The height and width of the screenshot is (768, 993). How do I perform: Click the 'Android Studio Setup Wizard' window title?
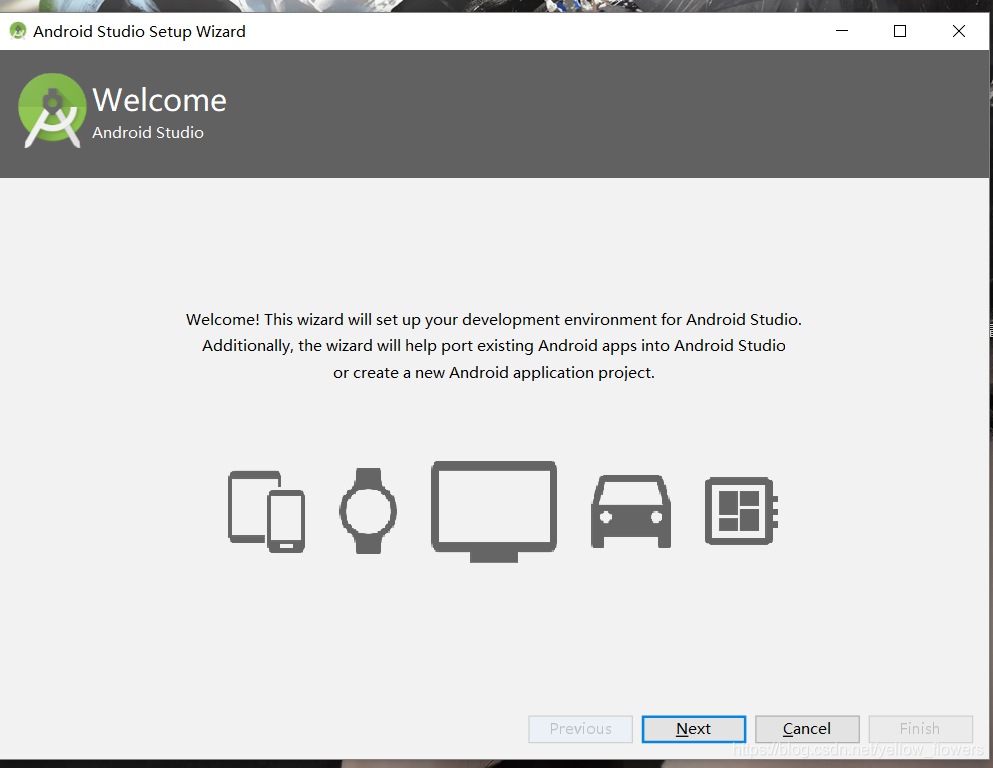point(139,32)
